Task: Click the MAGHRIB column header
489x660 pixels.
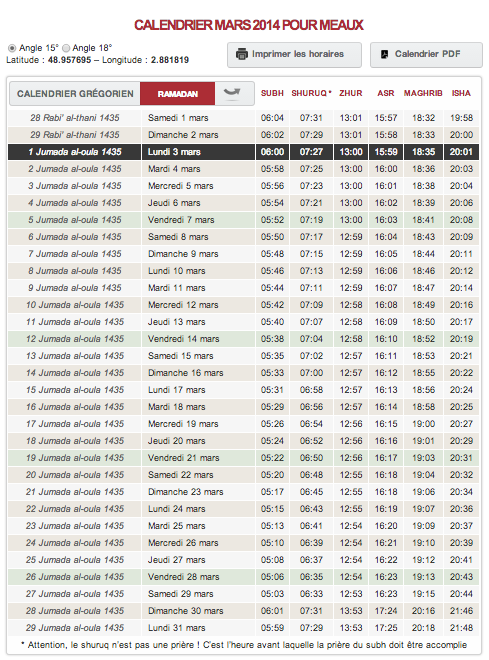Action: (423, 93)
